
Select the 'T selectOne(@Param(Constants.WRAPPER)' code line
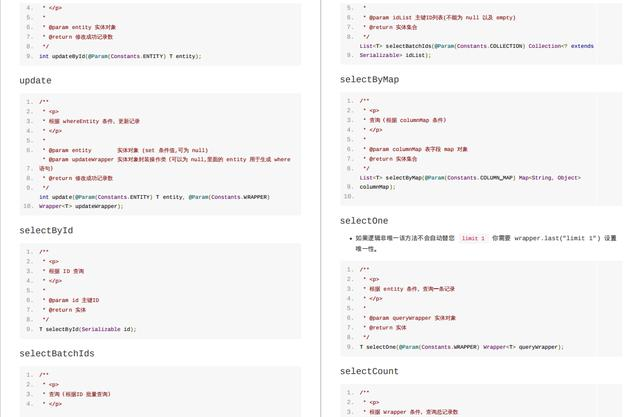(461, 347)
